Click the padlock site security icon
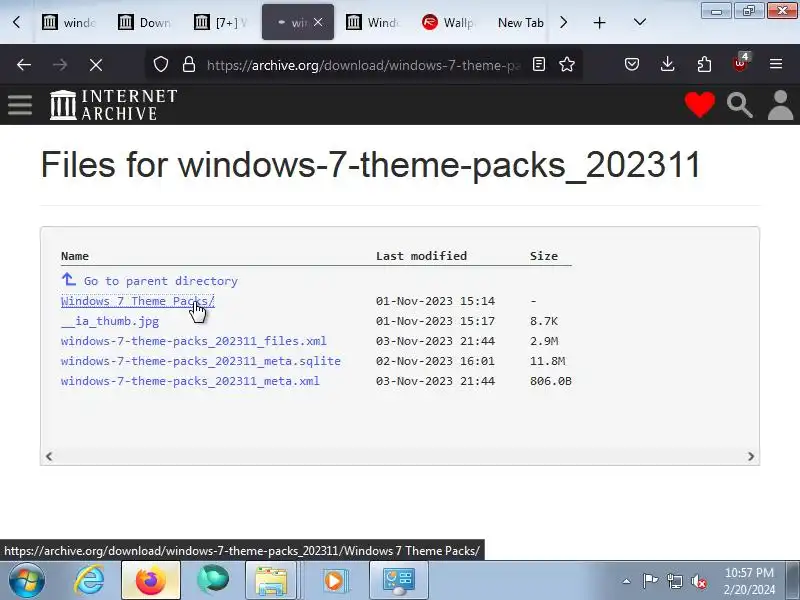The width and height of the screenshot is (800, 600). (189, 64)
